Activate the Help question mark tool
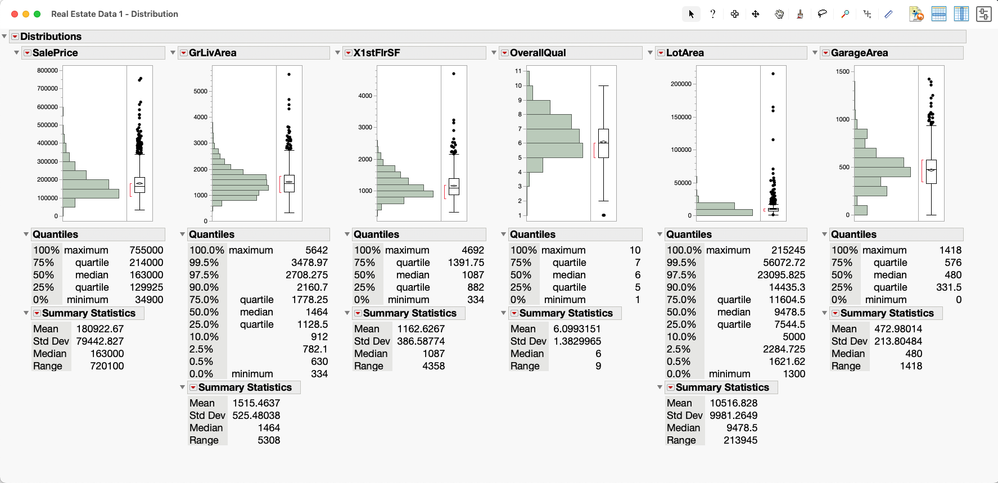Image resolution: width=998 pixels, height=483 pixels. [x=712, y=14]
